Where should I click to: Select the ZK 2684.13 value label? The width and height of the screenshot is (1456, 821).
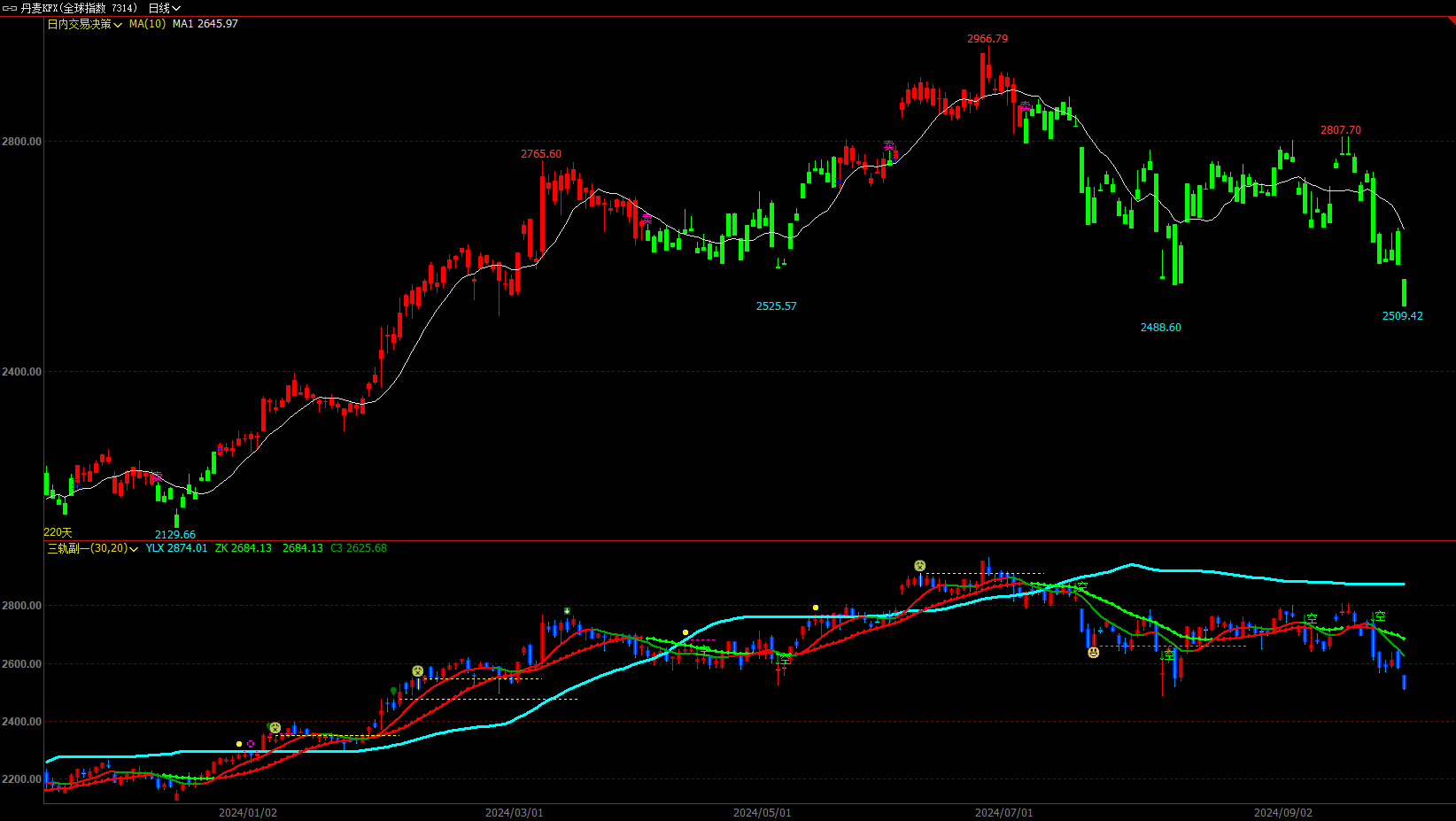coord(244,548)
